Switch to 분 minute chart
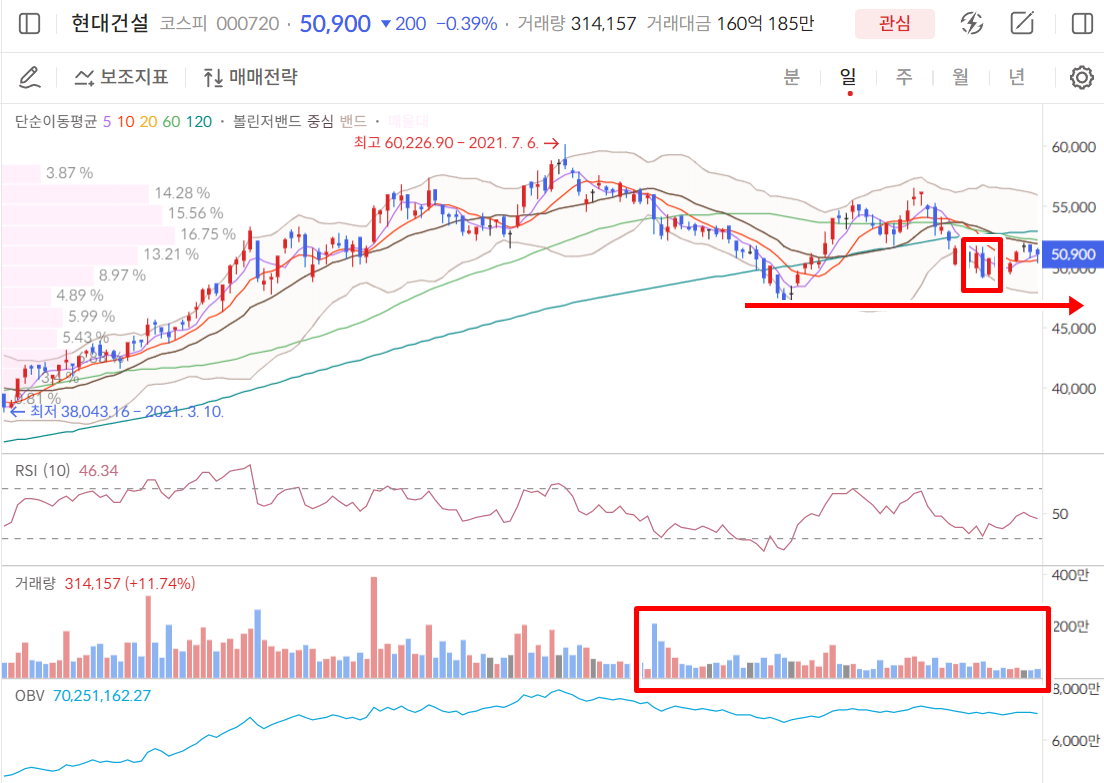Screen dimensions: 1104x783 [791, 77]
